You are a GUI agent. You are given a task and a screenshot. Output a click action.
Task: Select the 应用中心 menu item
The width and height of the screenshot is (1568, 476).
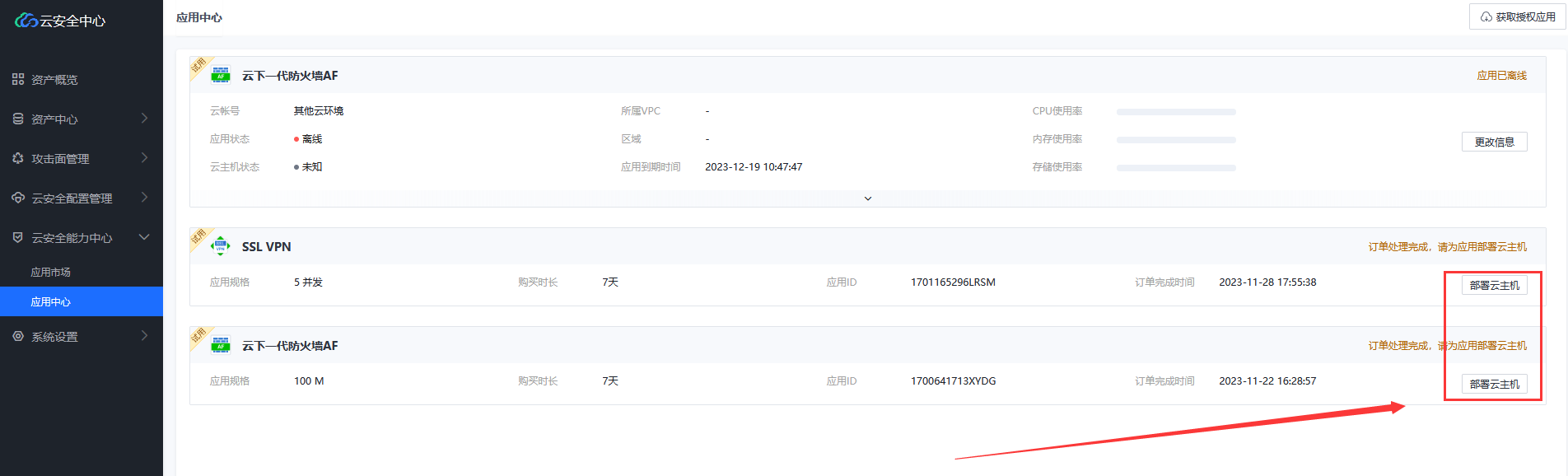(51, 301)
